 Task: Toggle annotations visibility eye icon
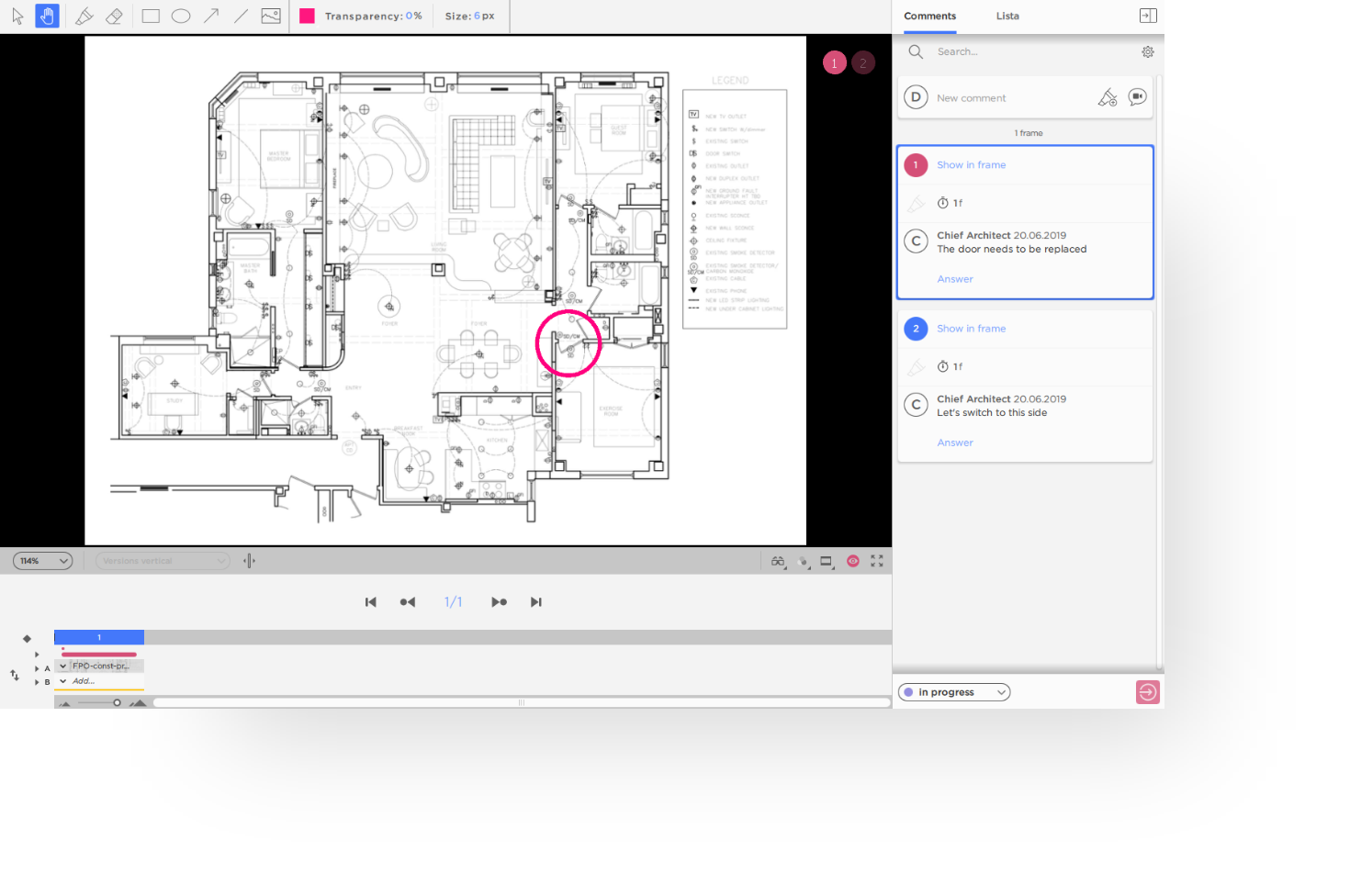pyautogui.click(x=853, y=561)
